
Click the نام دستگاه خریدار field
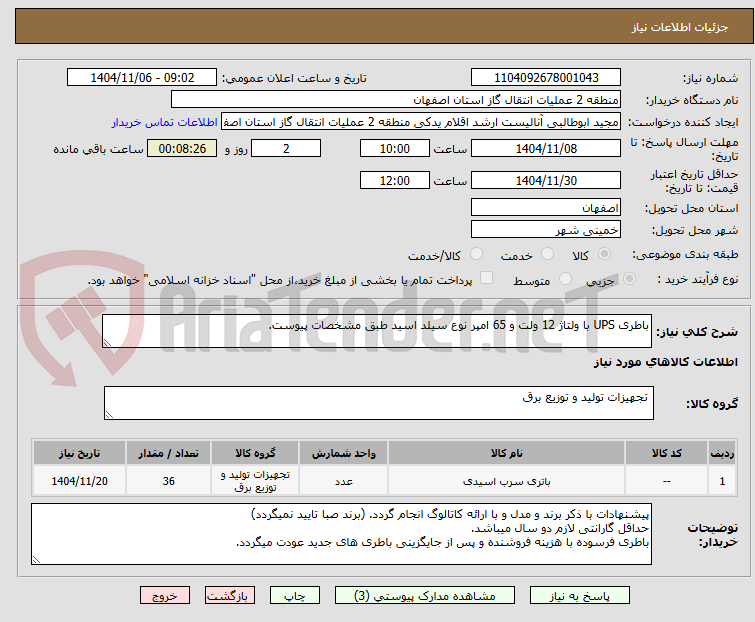396,100
